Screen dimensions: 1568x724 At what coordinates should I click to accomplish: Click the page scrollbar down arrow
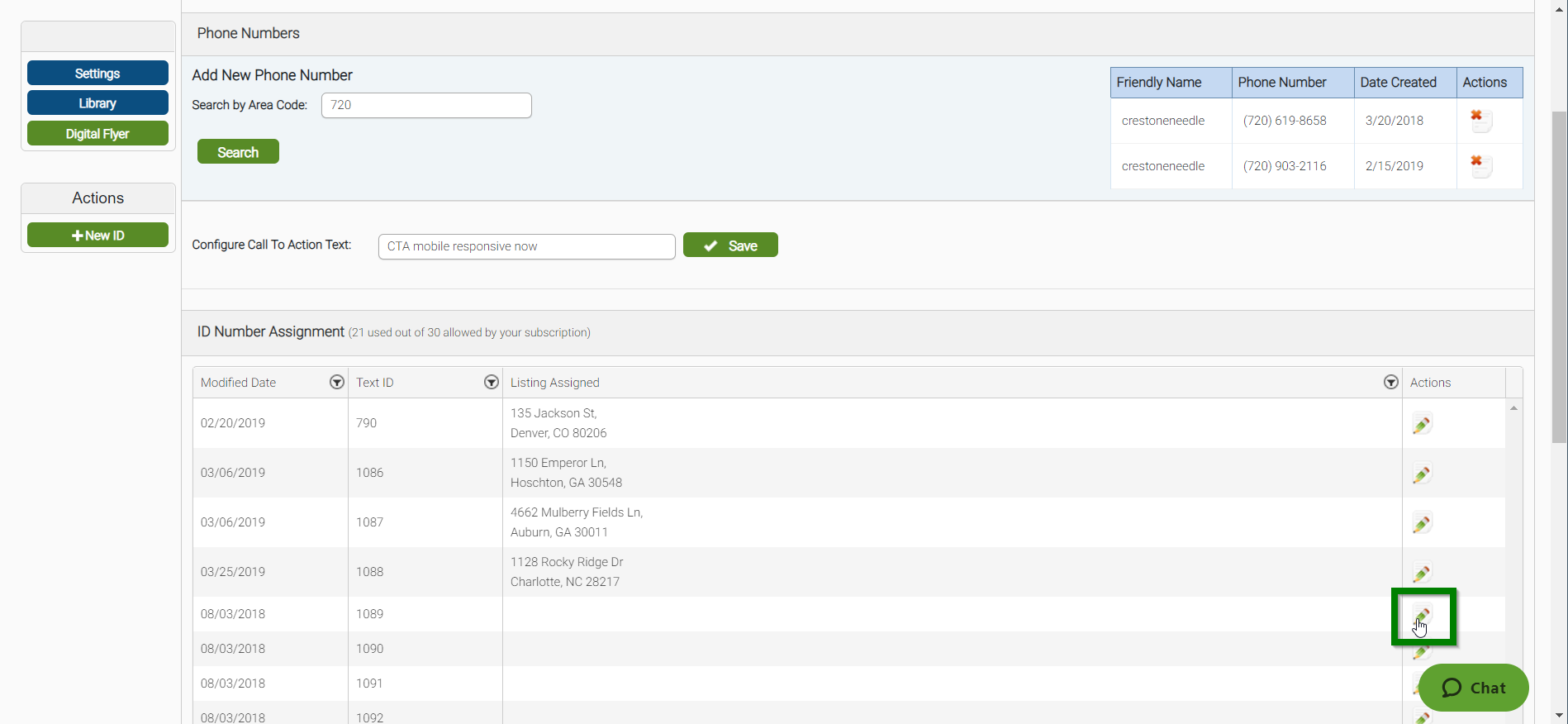coord(1559,715)
